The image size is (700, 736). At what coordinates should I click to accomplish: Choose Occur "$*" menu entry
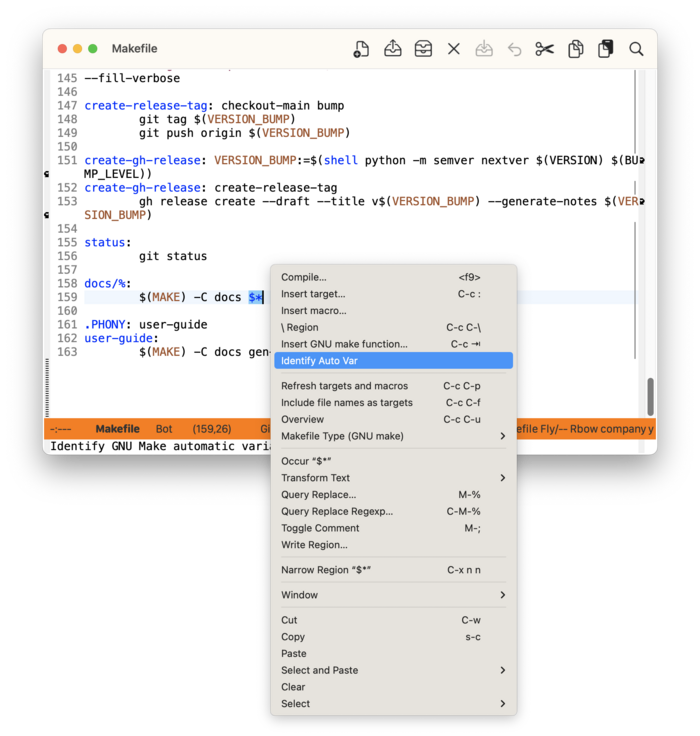[393, 461]
